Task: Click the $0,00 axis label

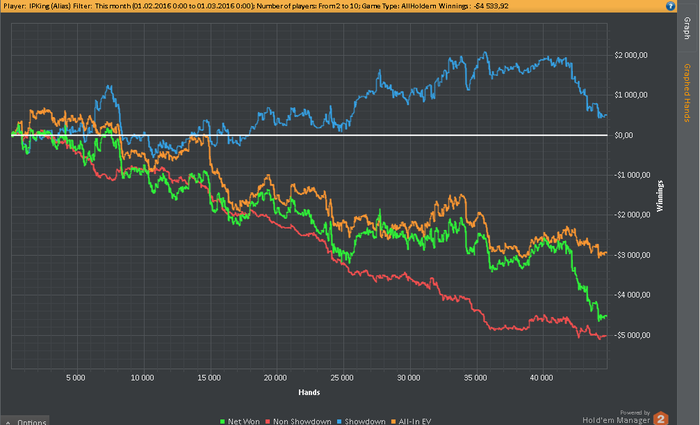Action: (624, 135)
